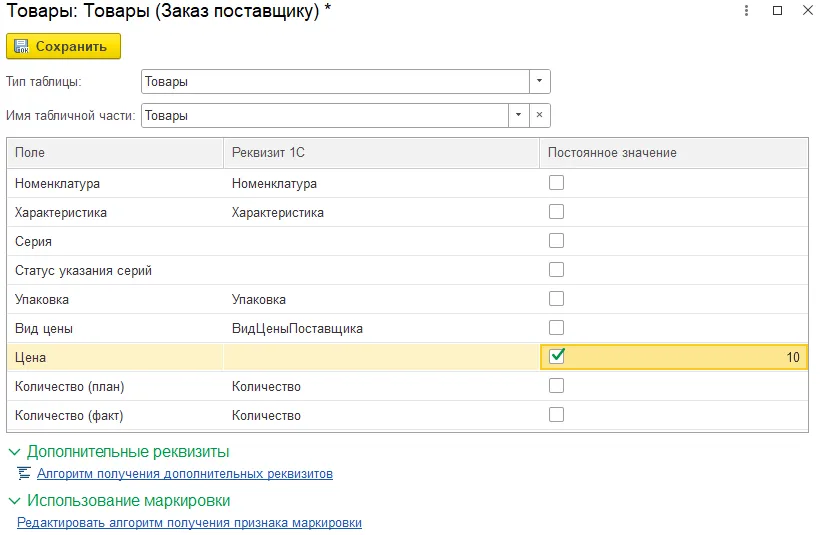This screenshot has width=823, height=535.
Task: Clear the Имя табличной части field
Action: coord(539,115)
